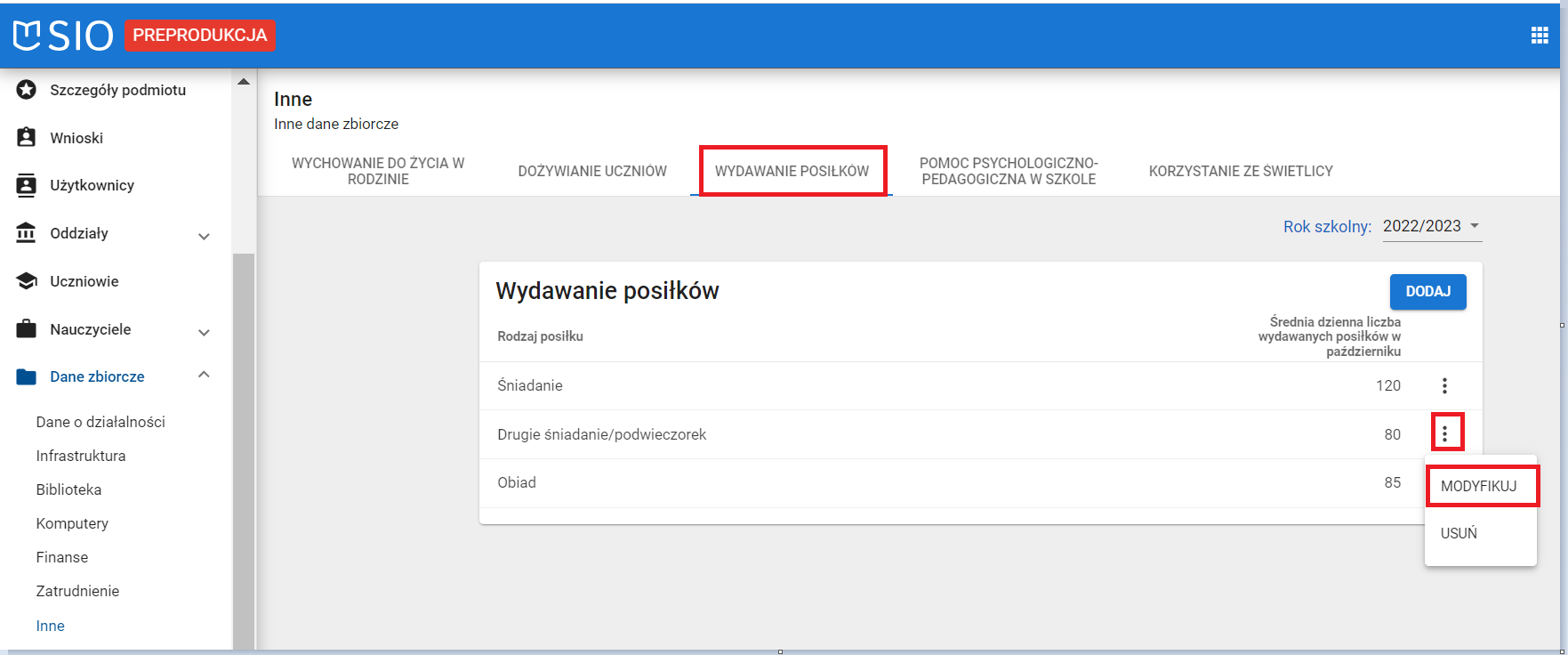Screen dimensions: 1568x655
Task: Click the Inne dane zbiorcze subtitle
Action: tap(336, 124)
